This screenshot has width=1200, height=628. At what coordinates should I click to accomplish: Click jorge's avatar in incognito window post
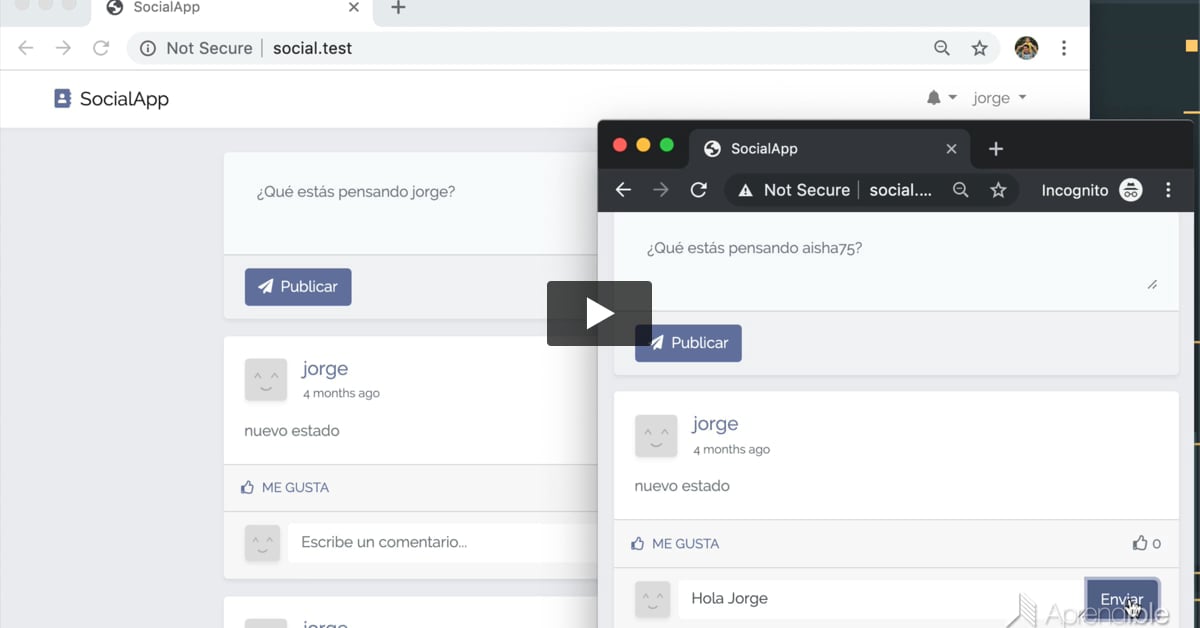click(x=656, y=436)
